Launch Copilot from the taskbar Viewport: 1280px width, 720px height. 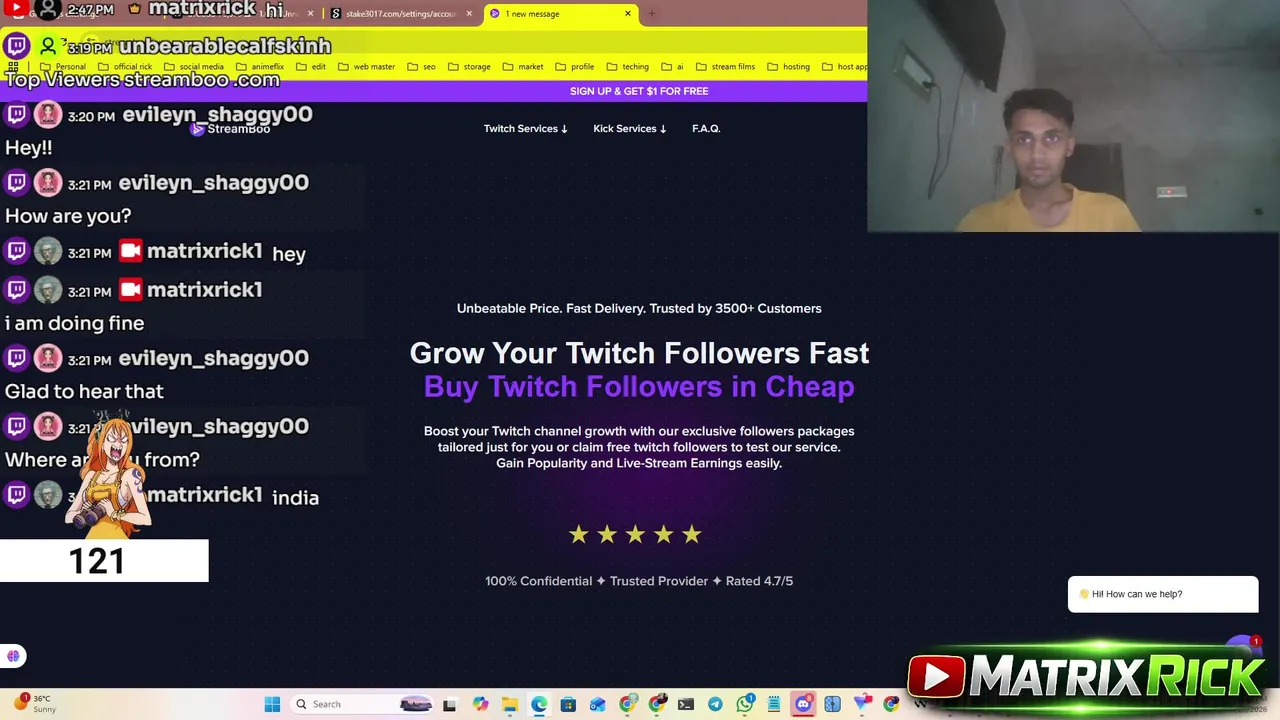pos(480,704)
